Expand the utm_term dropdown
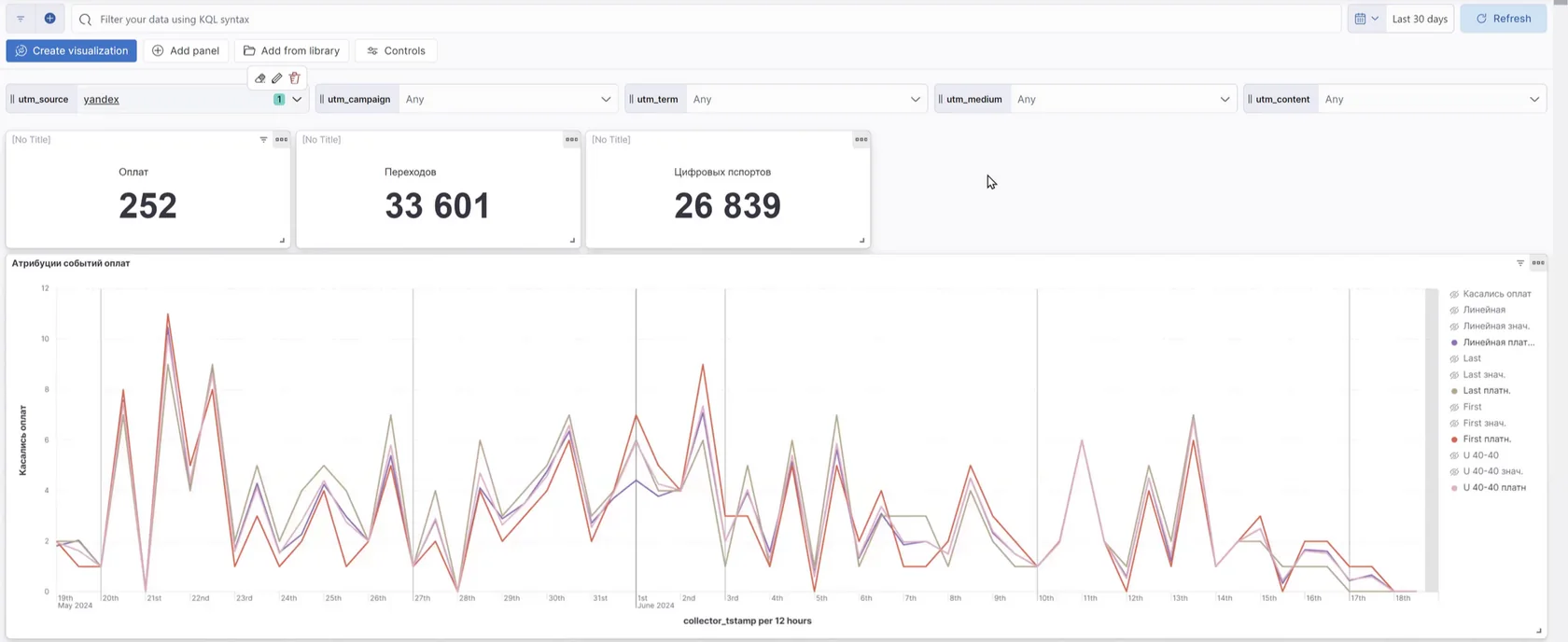The image size is (1568, 642). [x=806, y=99]
